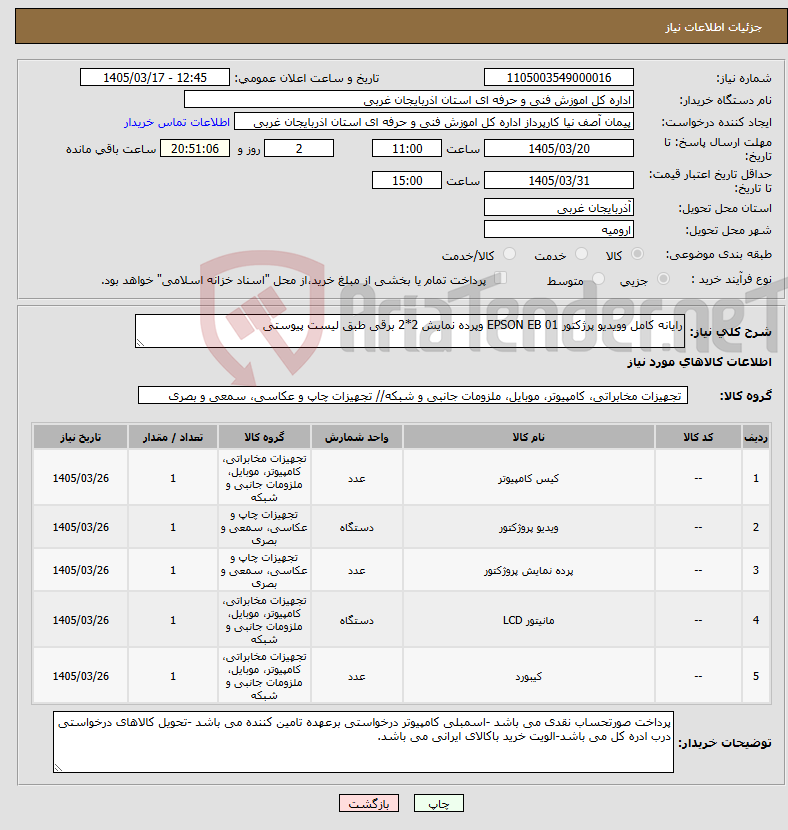The width and height of the screenshot is (788, 830).
Task: Click the goods group field
Action: [413, 395]
